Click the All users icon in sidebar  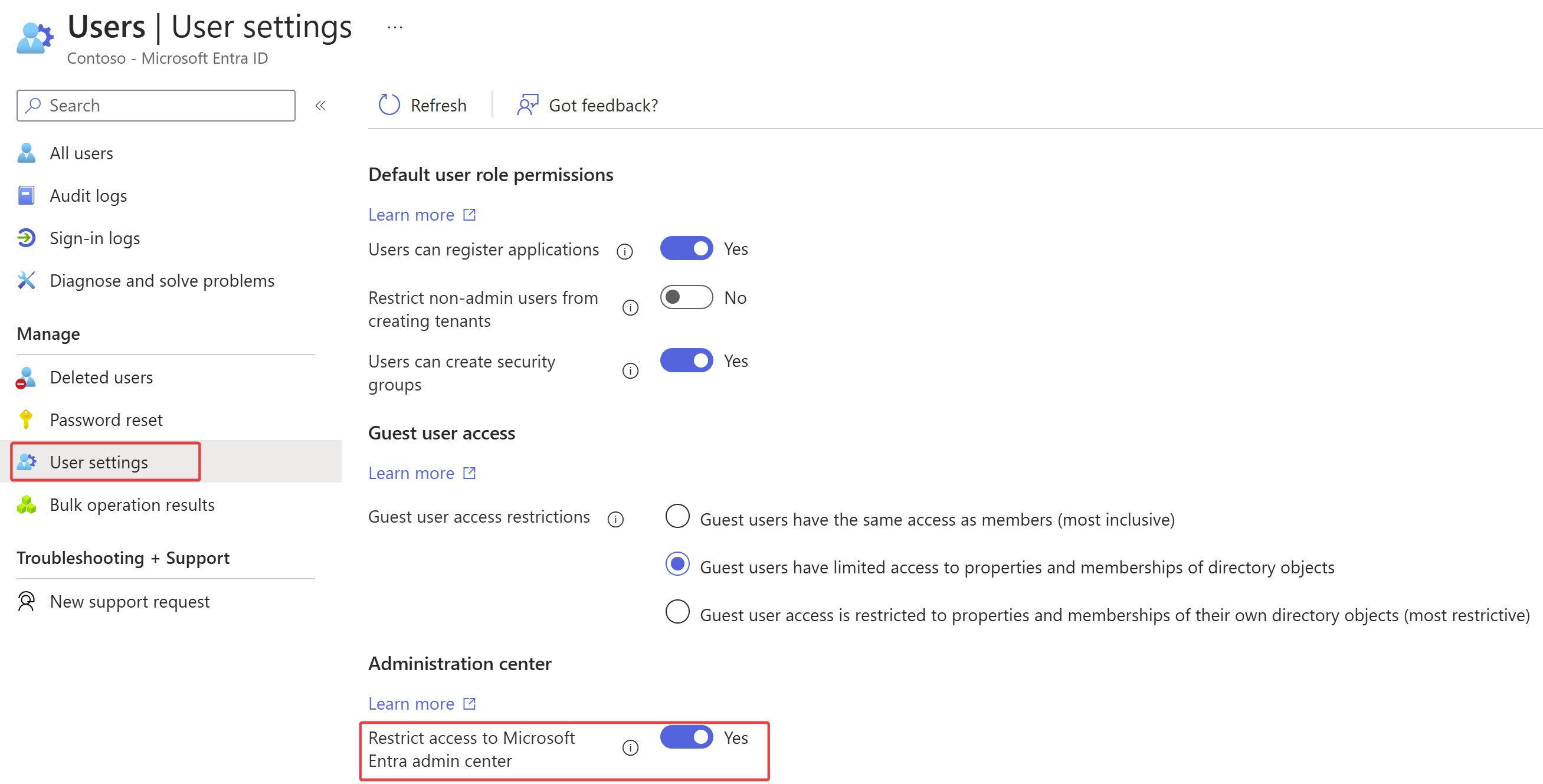pos(27,152)
